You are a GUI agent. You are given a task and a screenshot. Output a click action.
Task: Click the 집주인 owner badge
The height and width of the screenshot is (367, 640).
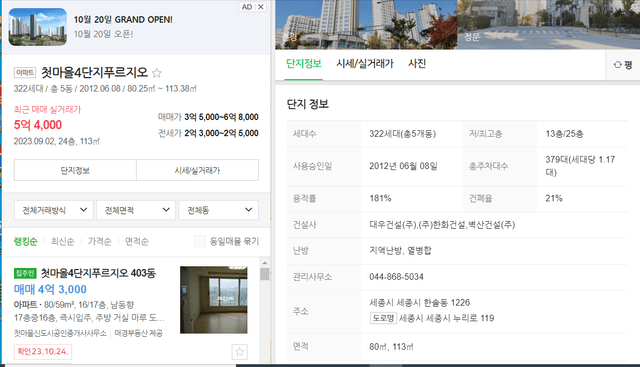click(x=25, y=273)
